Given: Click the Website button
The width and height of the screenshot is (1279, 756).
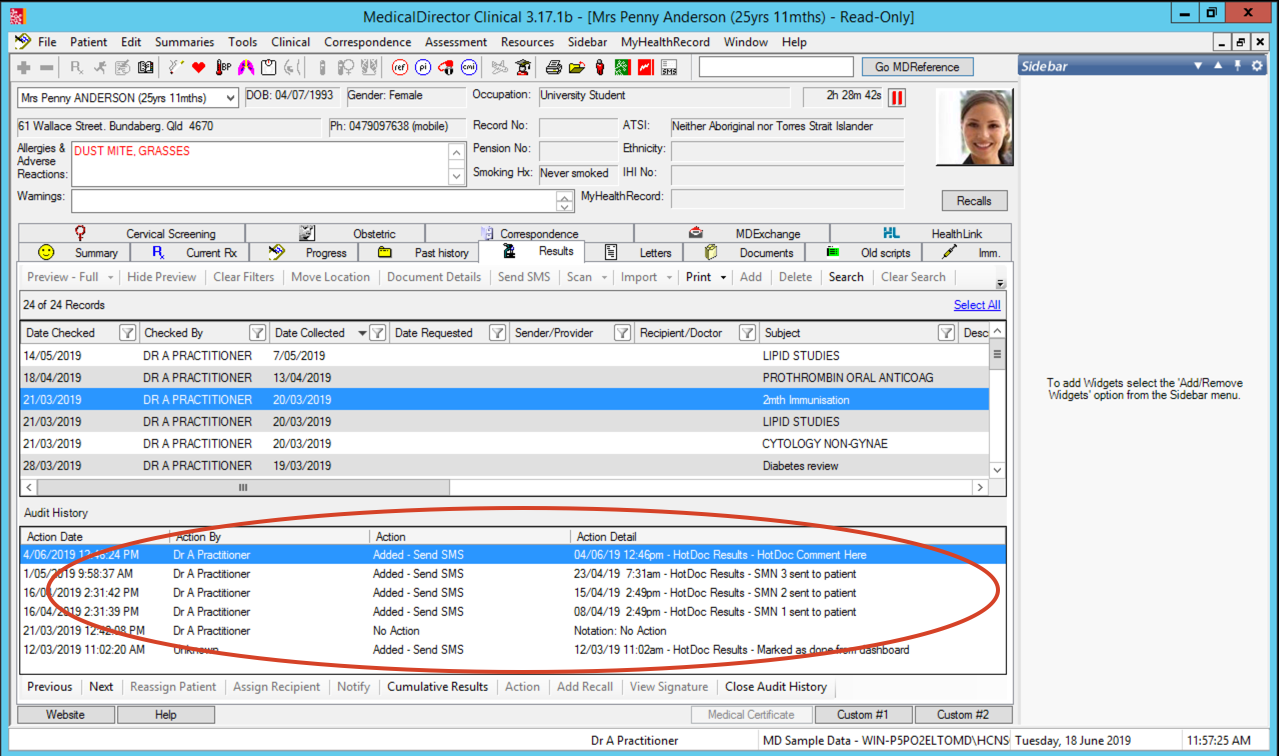Looking at the screenshot, I should [x=65, y=715].
